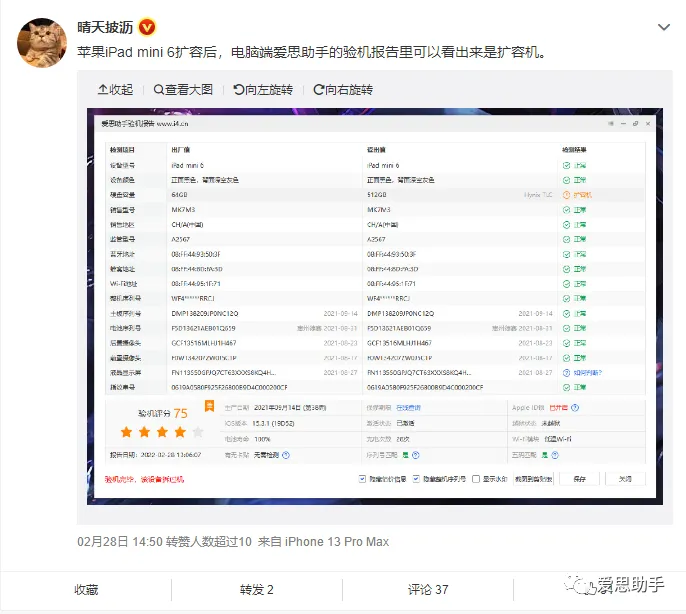The image size is (686, 614).
Task: Click the green check icon in 后置摄像头 row
Action: click(x=566, y=343)
